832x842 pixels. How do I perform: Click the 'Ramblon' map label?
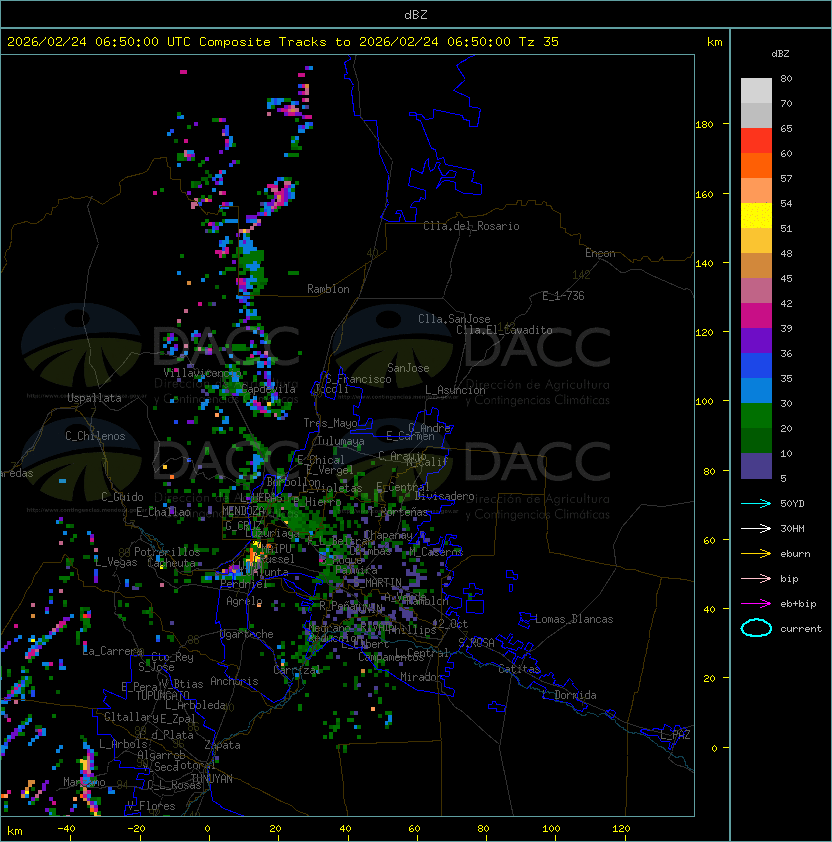pyautogui.click(x=328, y=289)
